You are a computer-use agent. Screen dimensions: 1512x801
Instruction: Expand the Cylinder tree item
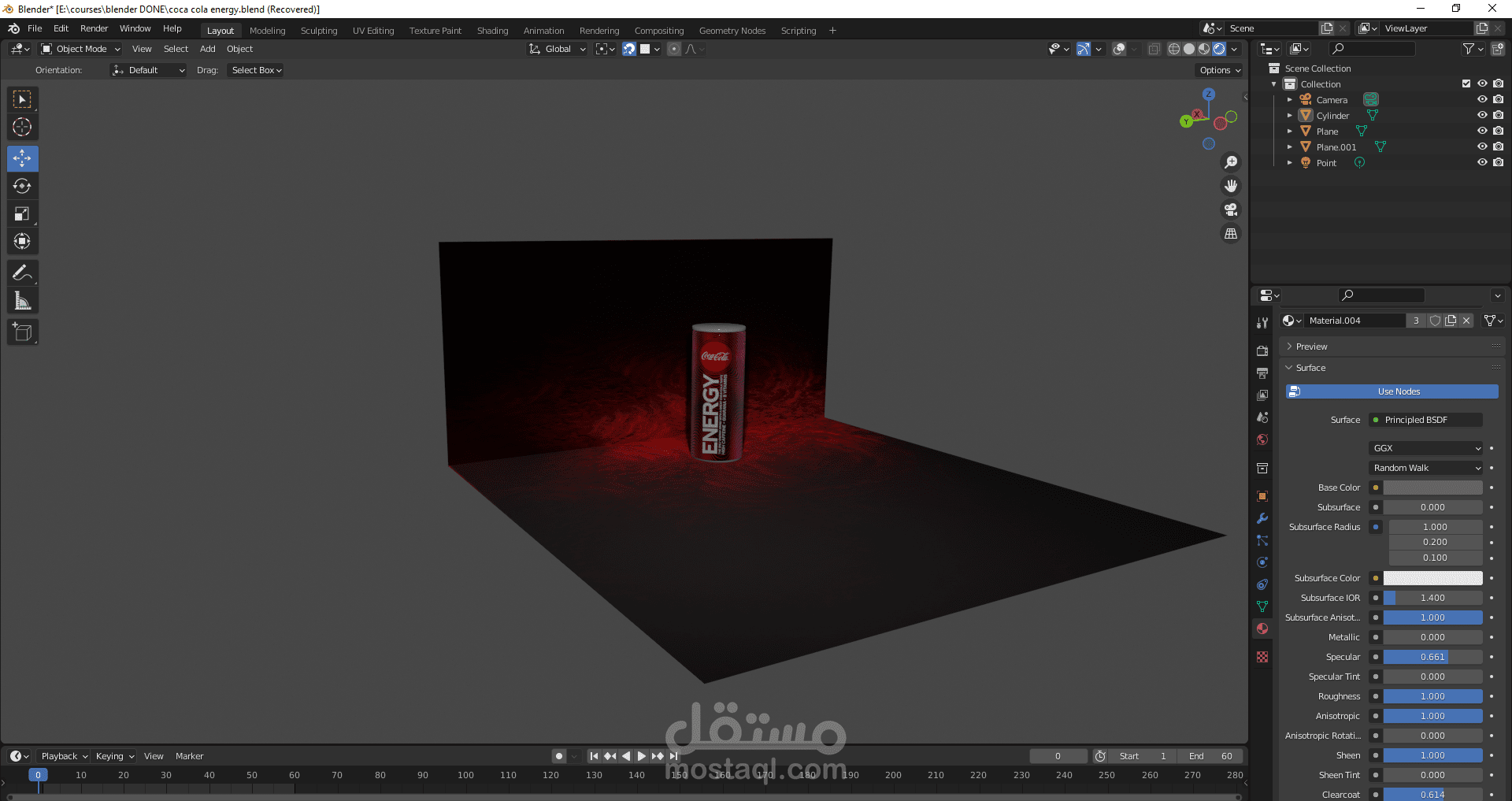(1290, 116)
